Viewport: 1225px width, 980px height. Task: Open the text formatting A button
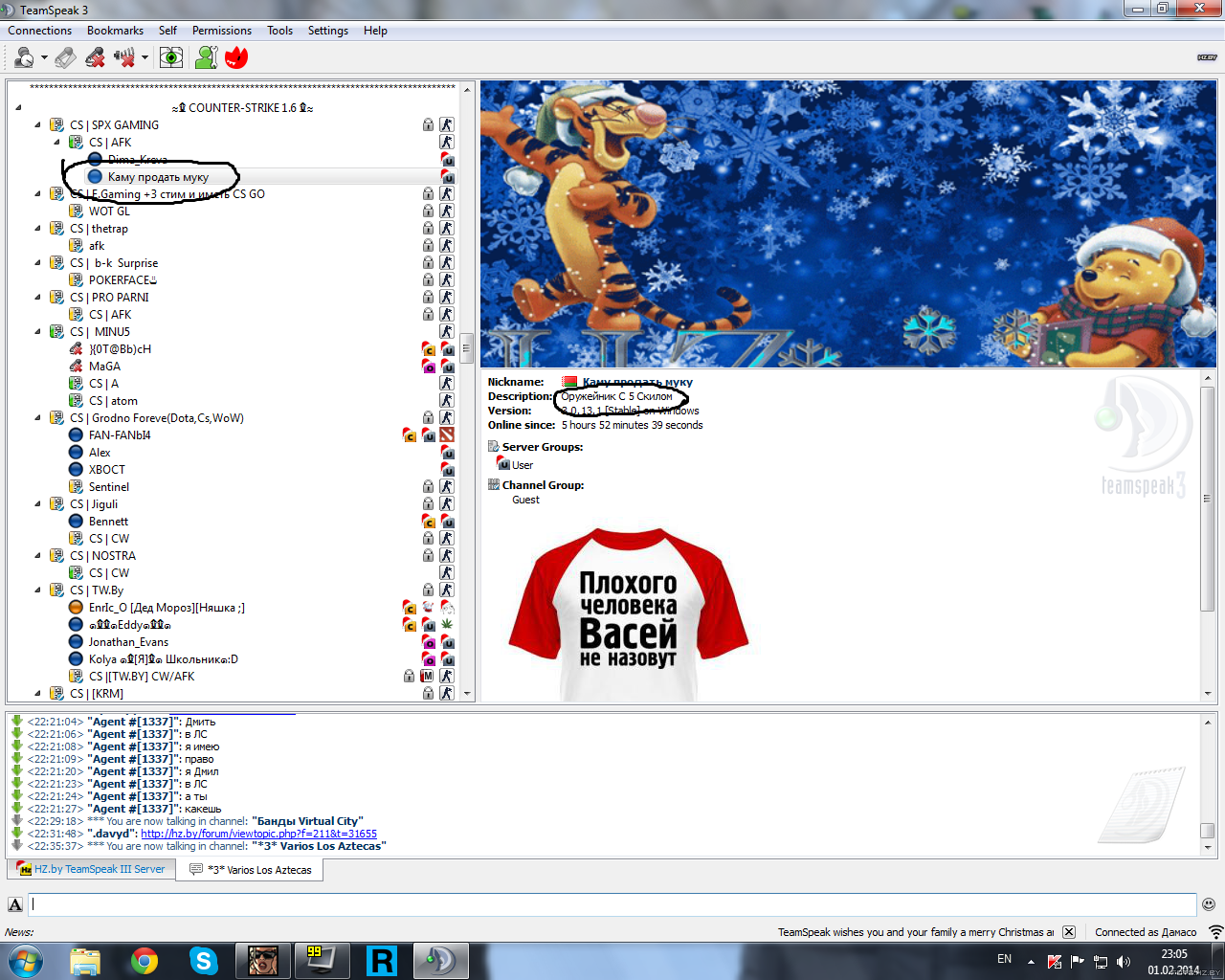pos(15,904)
